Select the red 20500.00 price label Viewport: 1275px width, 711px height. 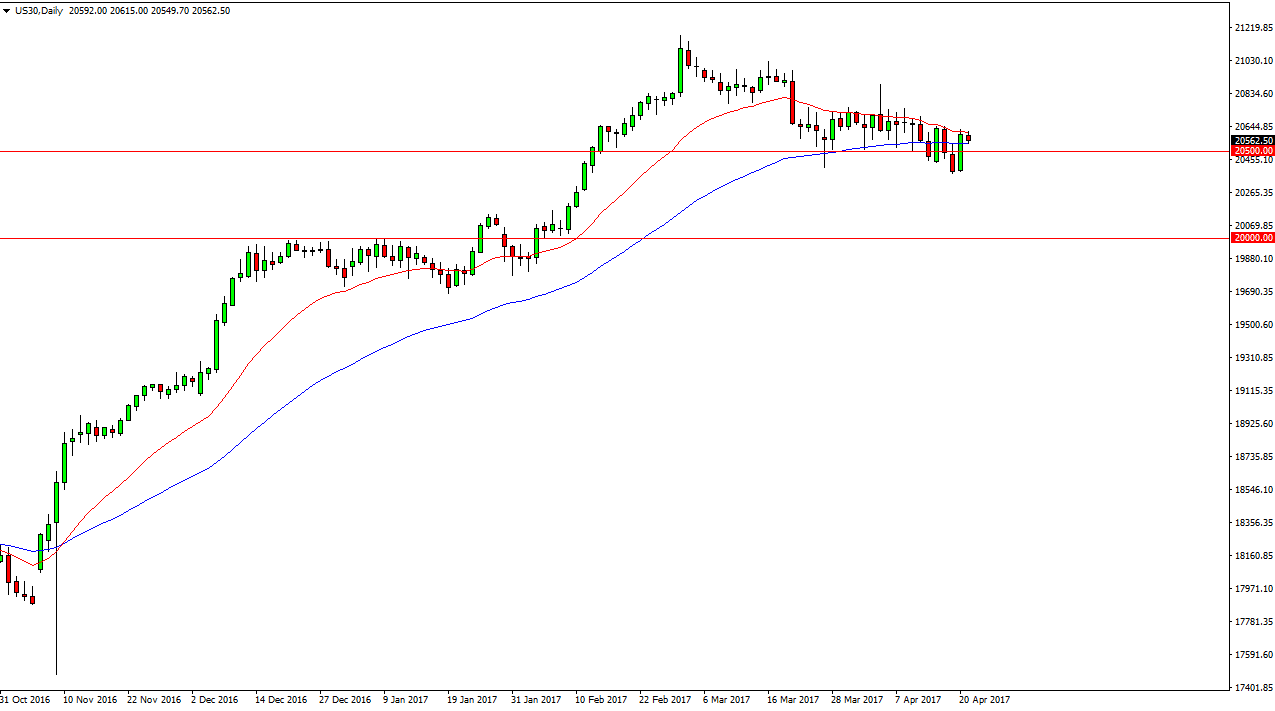(x=1253, y=151)
